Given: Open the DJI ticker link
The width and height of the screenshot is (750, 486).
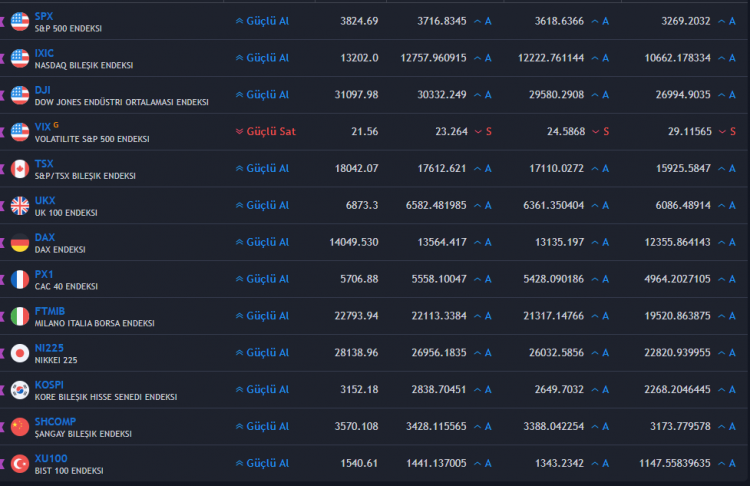Looking at the screenshot, I should 43,90.
